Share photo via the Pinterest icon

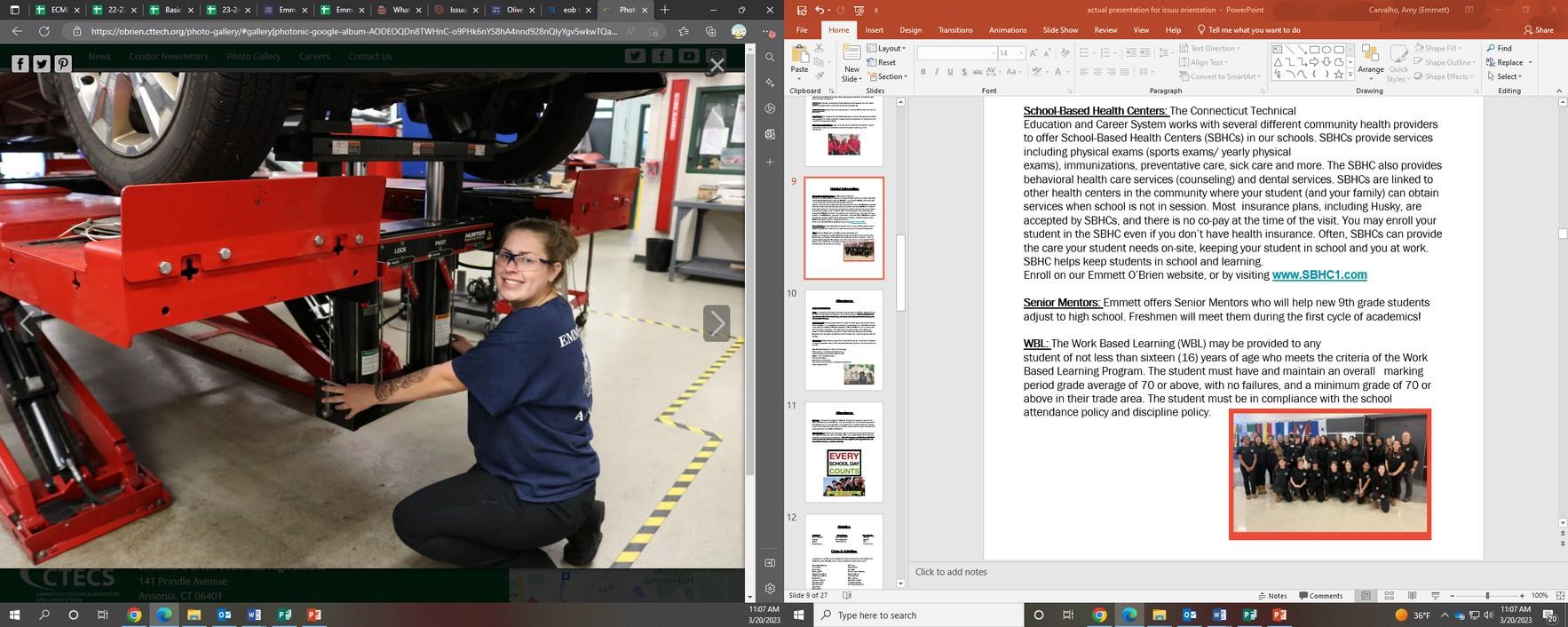(x=63, y=63)
